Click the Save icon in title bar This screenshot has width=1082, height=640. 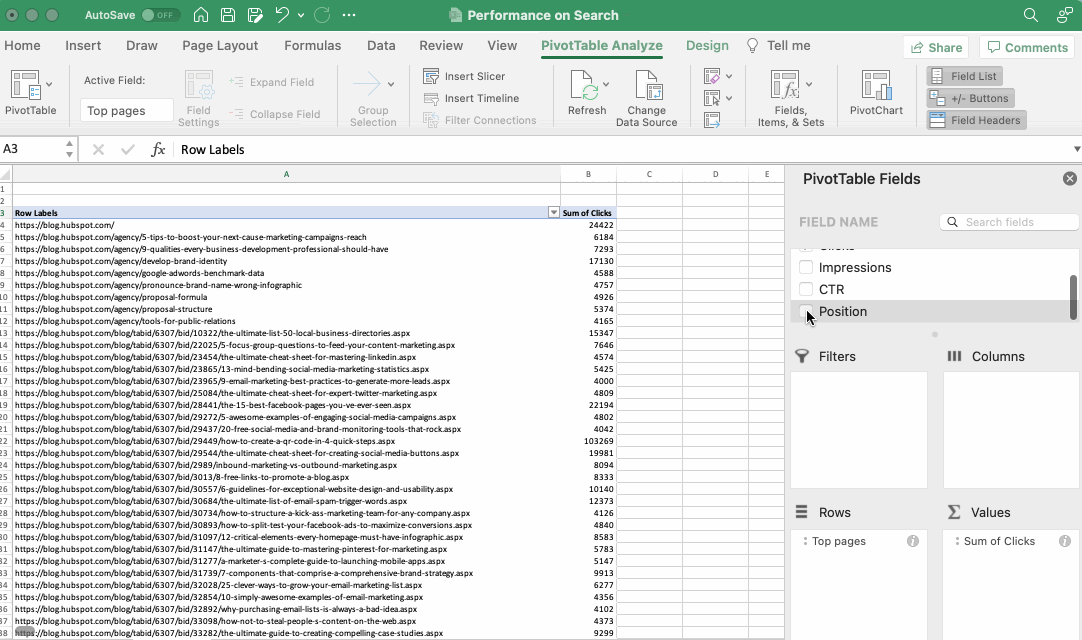coord(228,15)
